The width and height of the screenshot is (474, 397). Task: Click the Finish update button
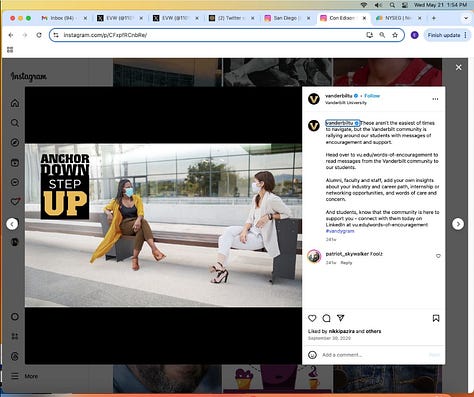pyautogui.click(x=447, y=35)
